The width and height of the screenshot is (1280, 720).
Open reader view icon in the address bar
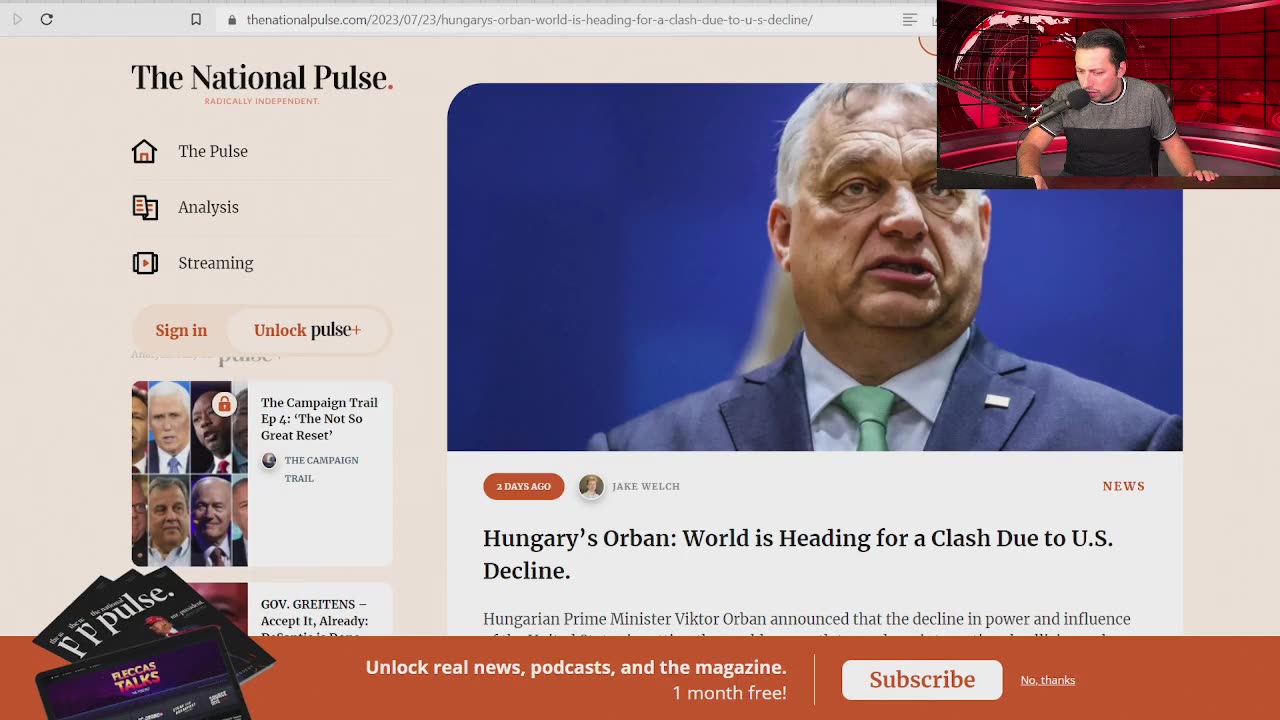[909, 19]
